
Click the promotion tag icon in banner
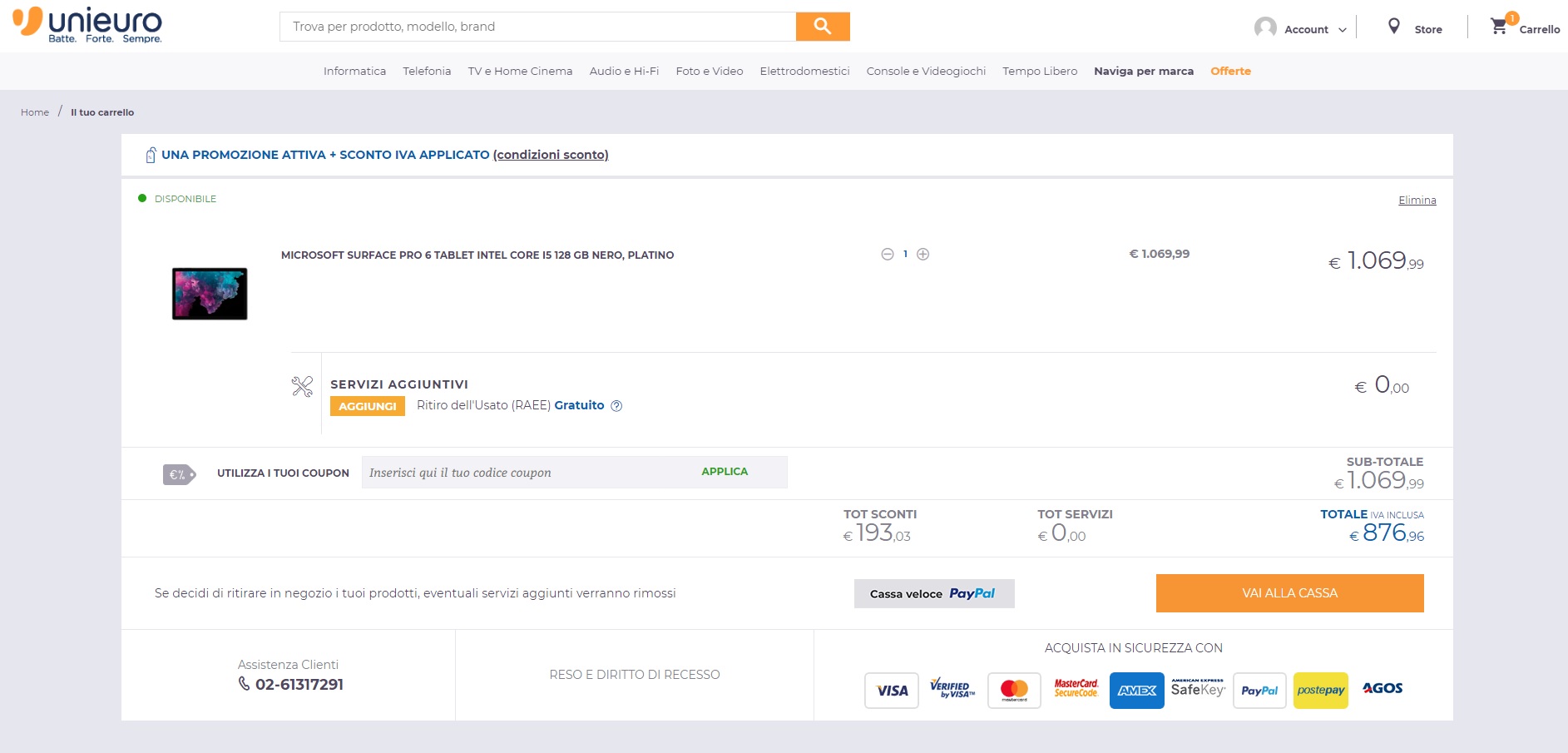click(151, 155)
